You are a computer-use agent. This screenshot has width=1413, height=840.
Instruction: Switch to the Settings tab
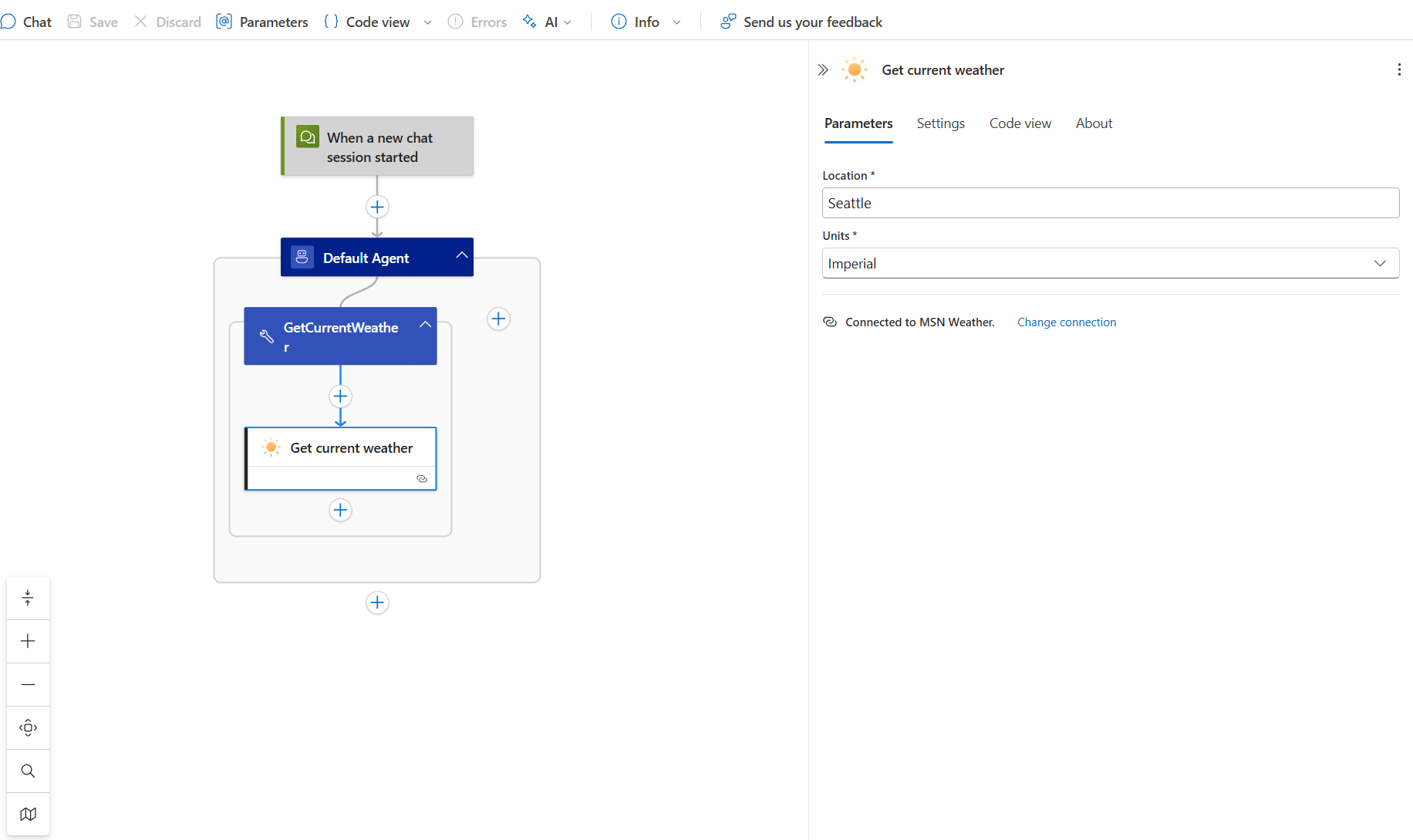(x=940, y=123)
